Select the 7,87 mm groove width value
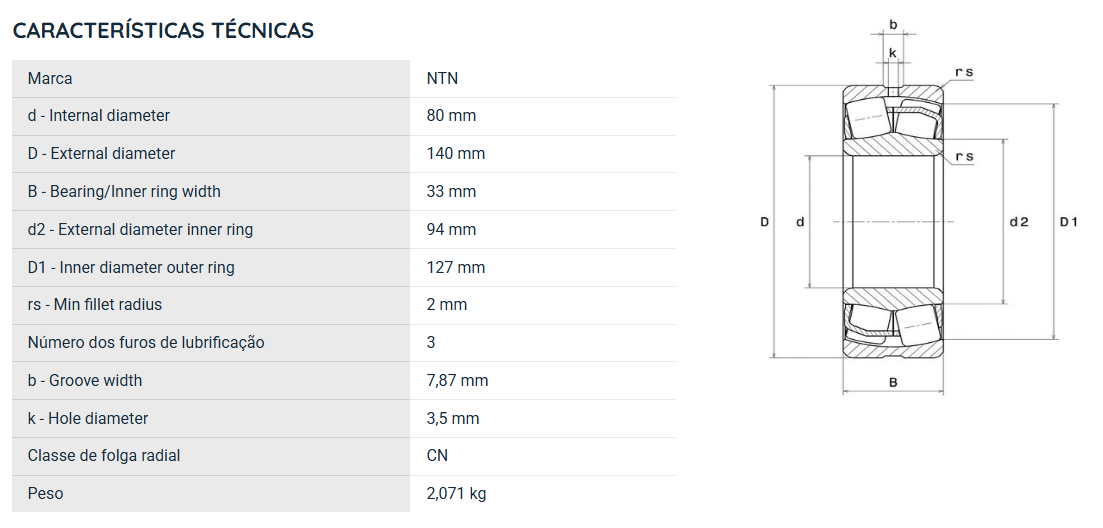This screenshot has width=1103, height=528. point(457,380)
